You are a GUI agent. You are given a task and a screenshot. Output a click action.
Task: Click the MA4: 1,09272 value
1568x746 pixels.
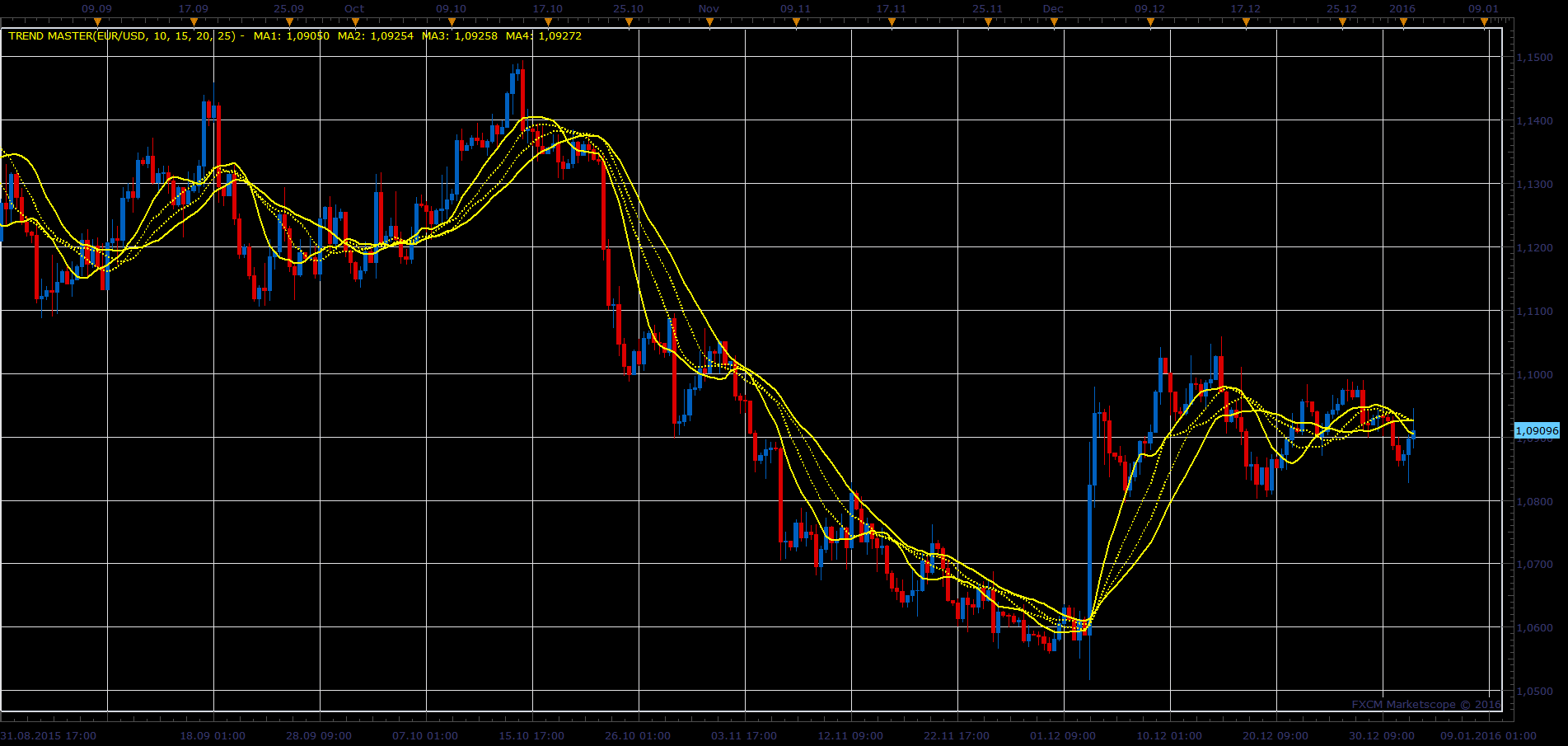pyautogui.click(x=544, y=36)
